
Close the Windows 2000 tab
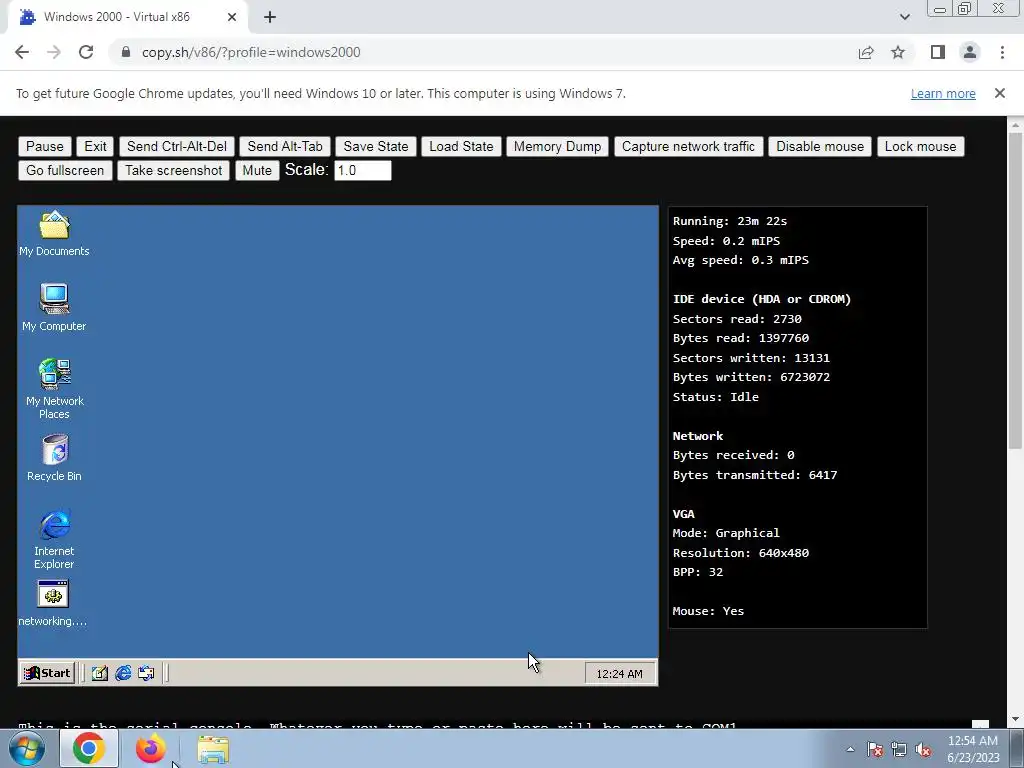point(232,17)
